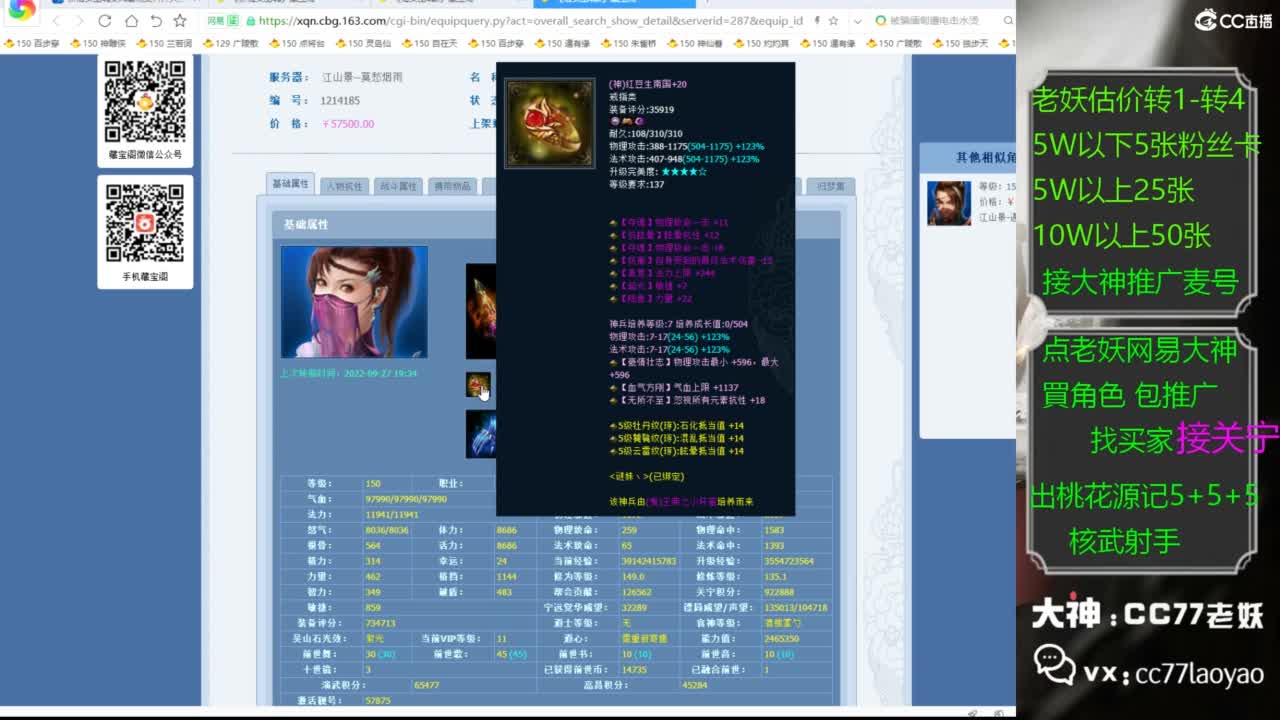Click the browser forward arrow
The width and height of the screenshot is (1280, 720).
[x=80, y=21]
